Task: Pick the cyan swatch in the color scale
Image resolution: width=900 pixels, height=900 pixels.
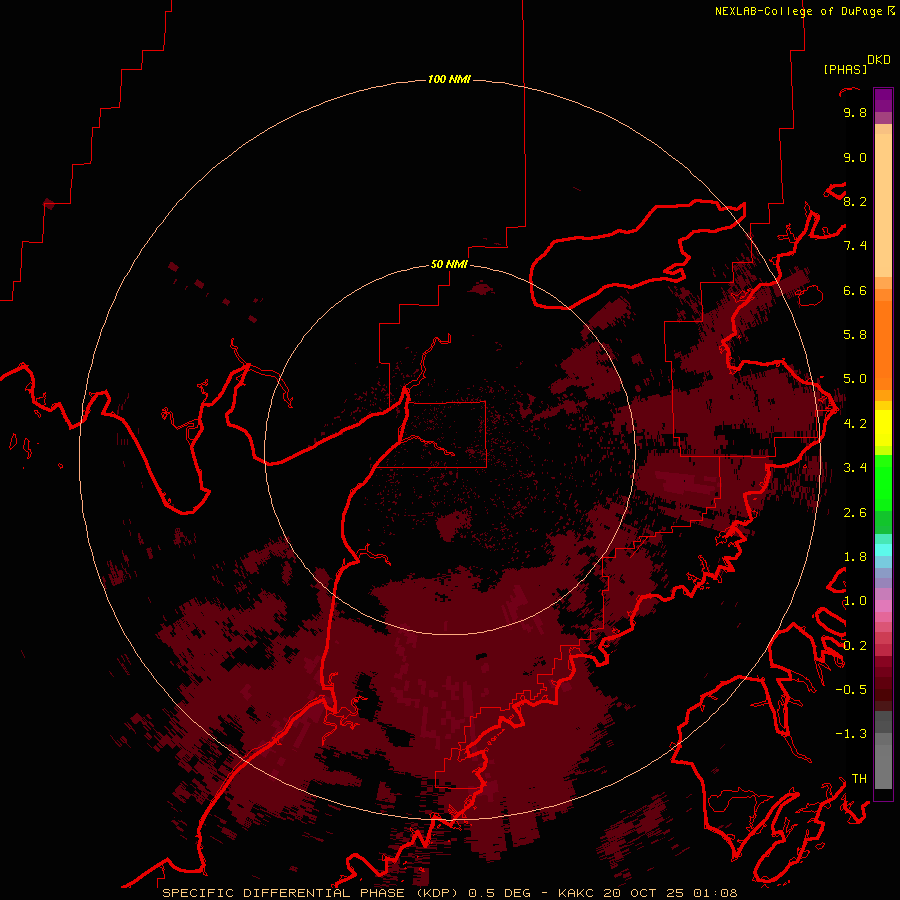Action: (883, 550)
